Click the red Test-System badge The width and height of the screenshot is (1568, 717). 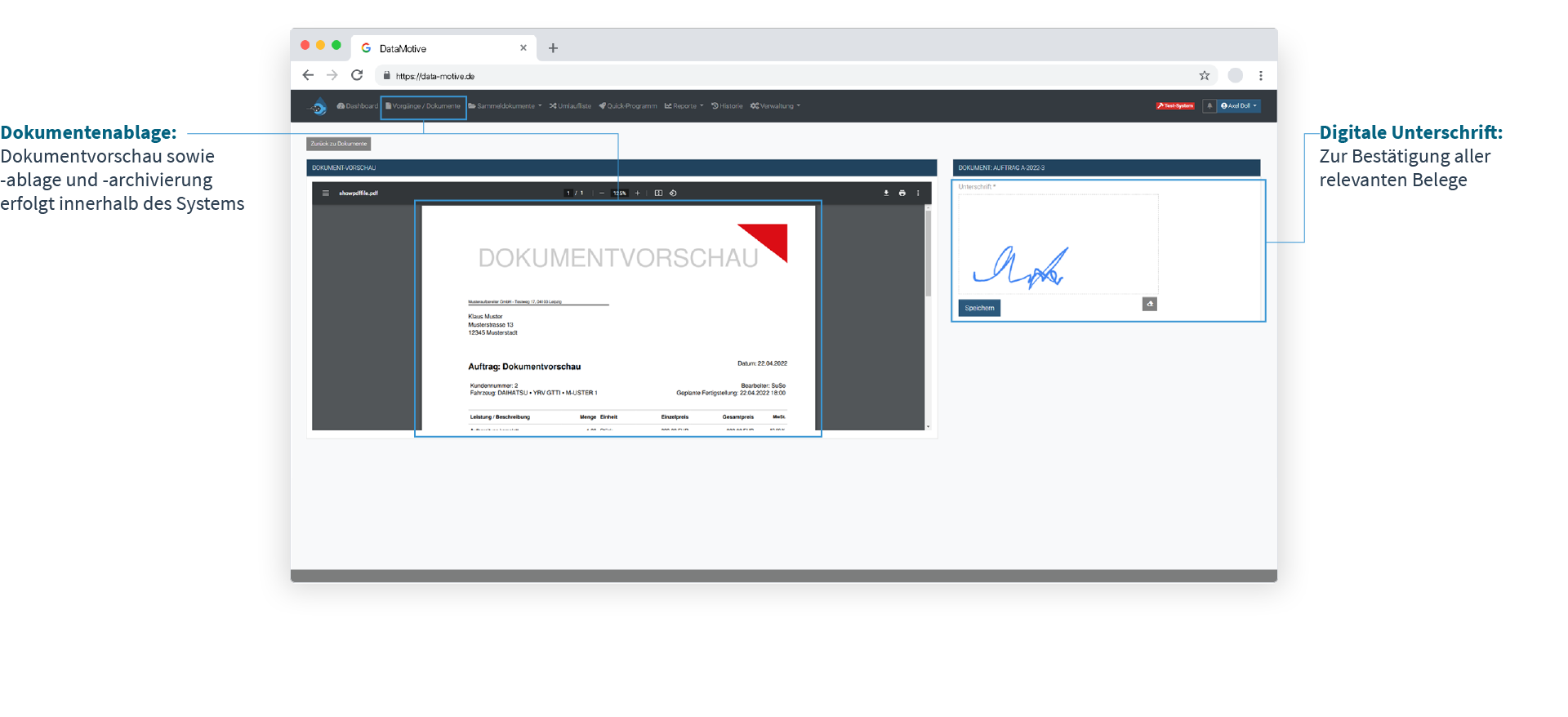[1175, 106]
